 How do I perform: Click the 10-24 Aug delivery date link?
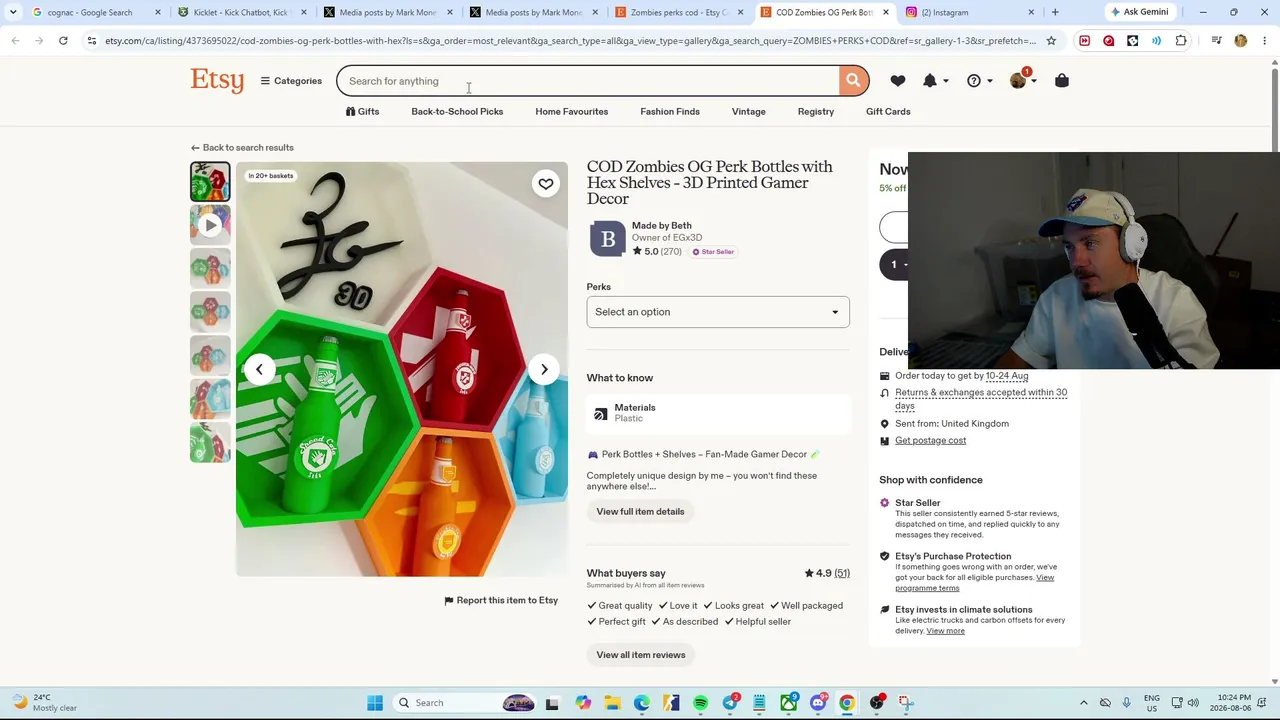1007,376
